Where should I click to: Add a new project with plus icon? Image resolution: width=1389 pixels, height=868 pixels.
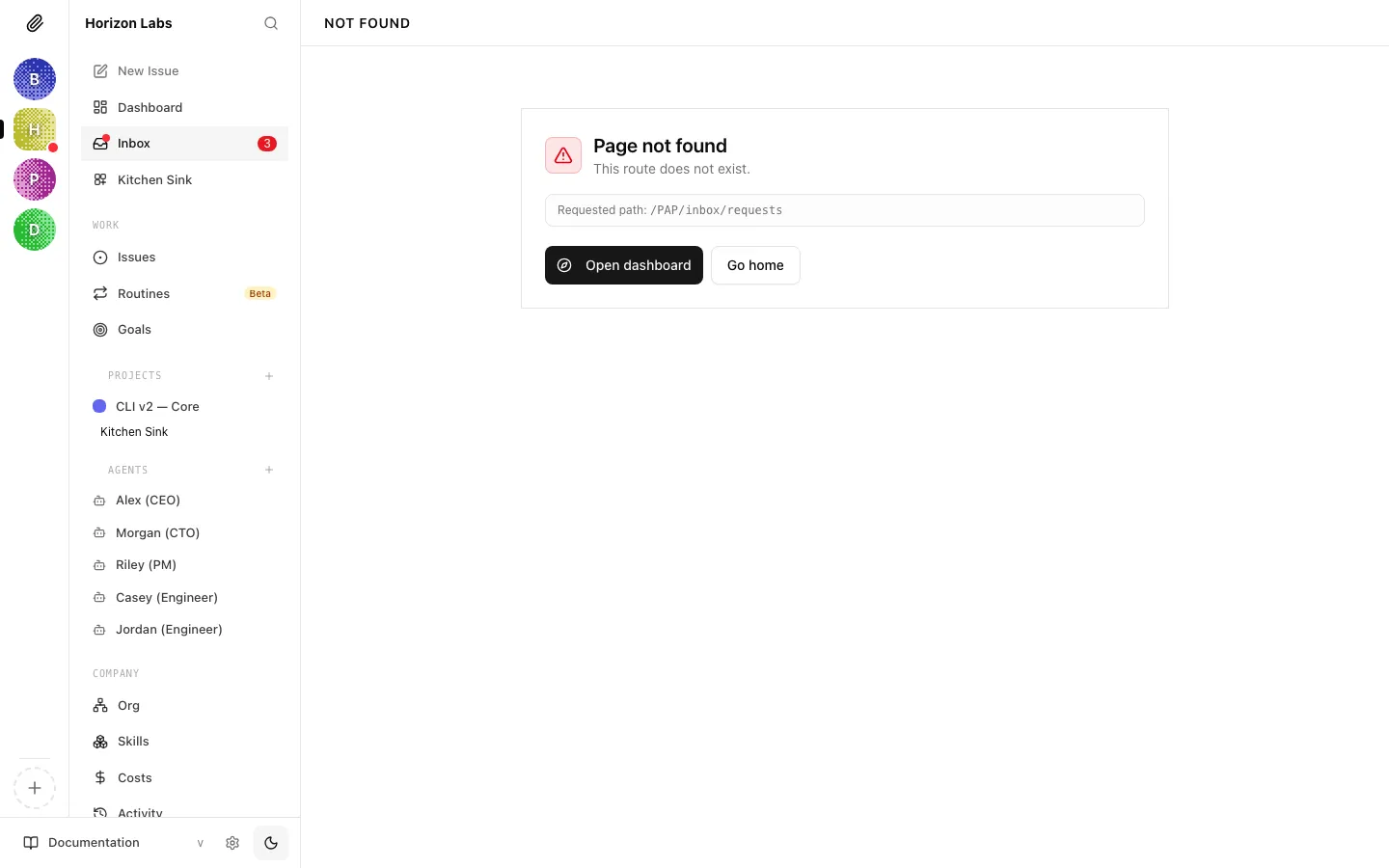coord(269,376)
